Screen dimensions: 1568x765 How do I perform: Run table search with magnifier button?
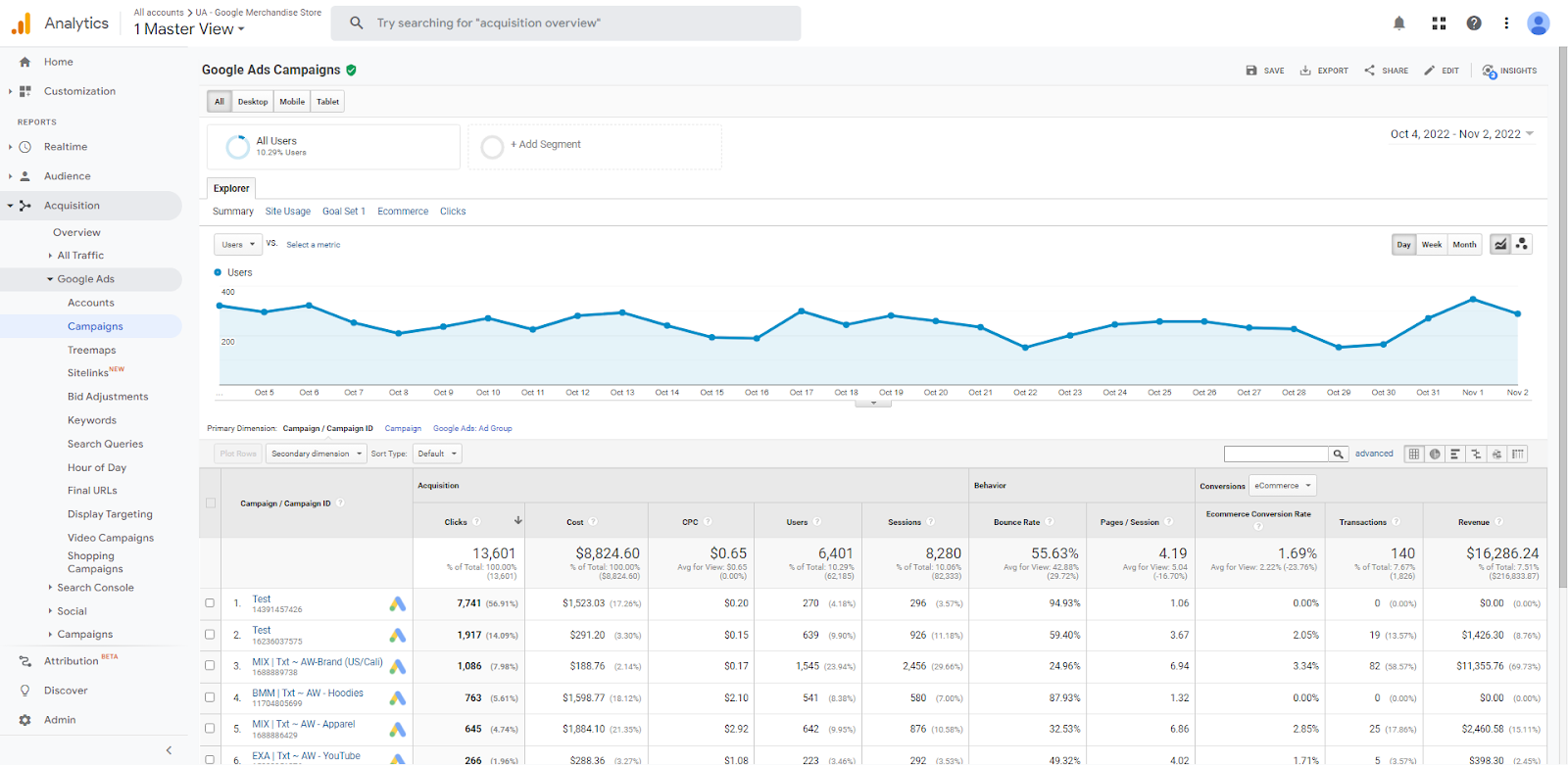[1338, 454]
